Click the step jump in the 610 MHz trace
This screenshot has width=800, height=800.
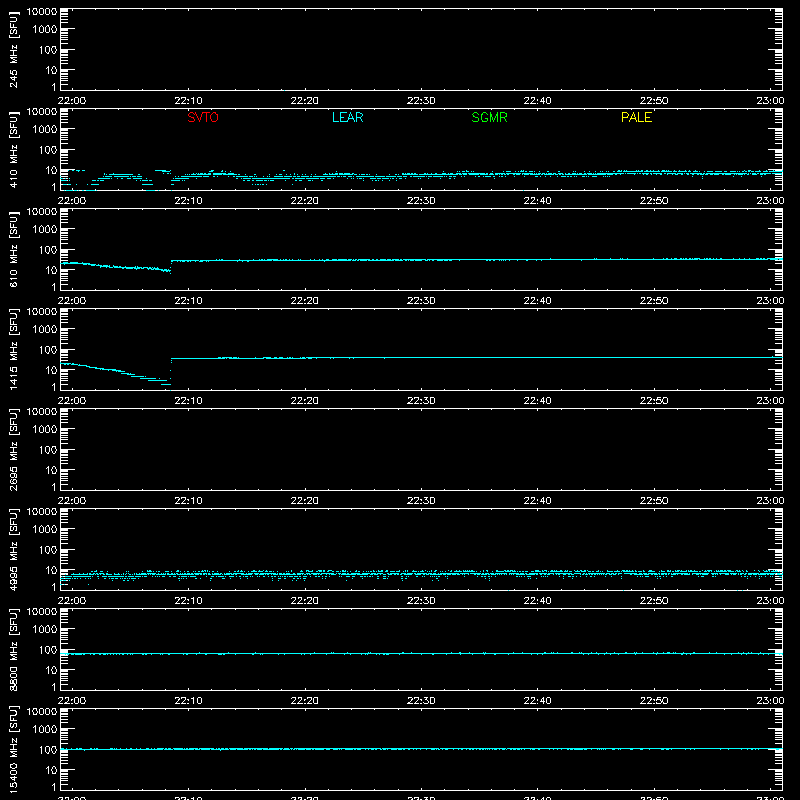point(171,266)
